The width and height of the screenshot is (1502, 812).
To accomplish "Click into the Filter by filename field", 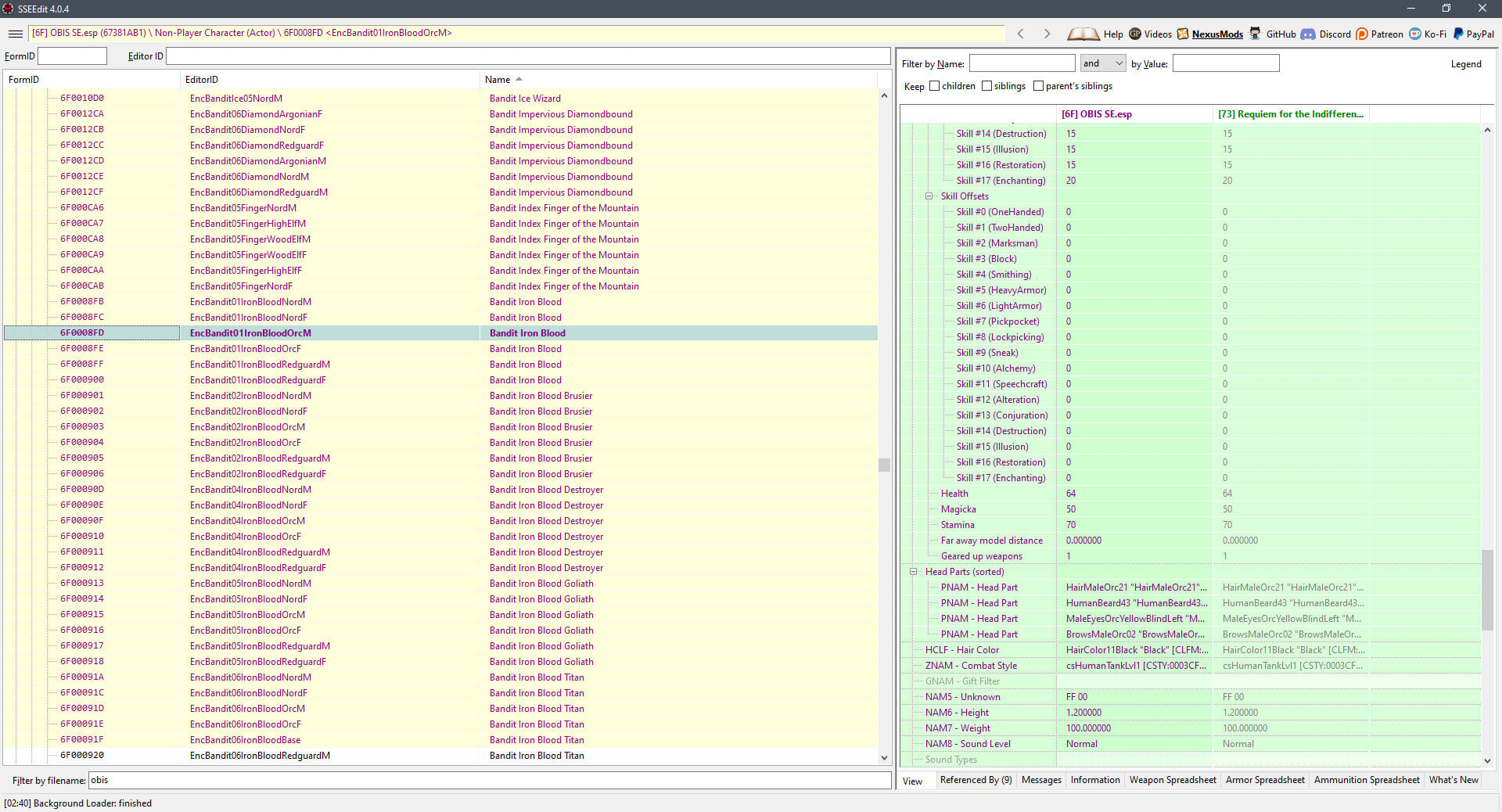I will (489, 780).
